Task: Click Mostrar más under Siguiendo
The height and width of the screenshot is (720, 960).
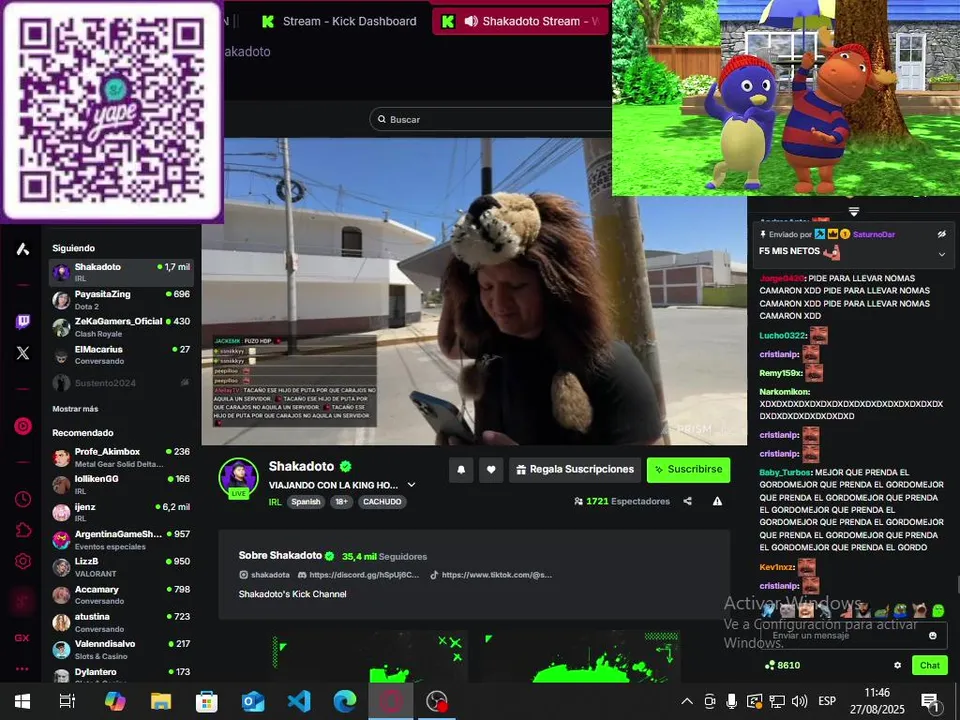Action: pyautogui.click(x=75, y=408)
